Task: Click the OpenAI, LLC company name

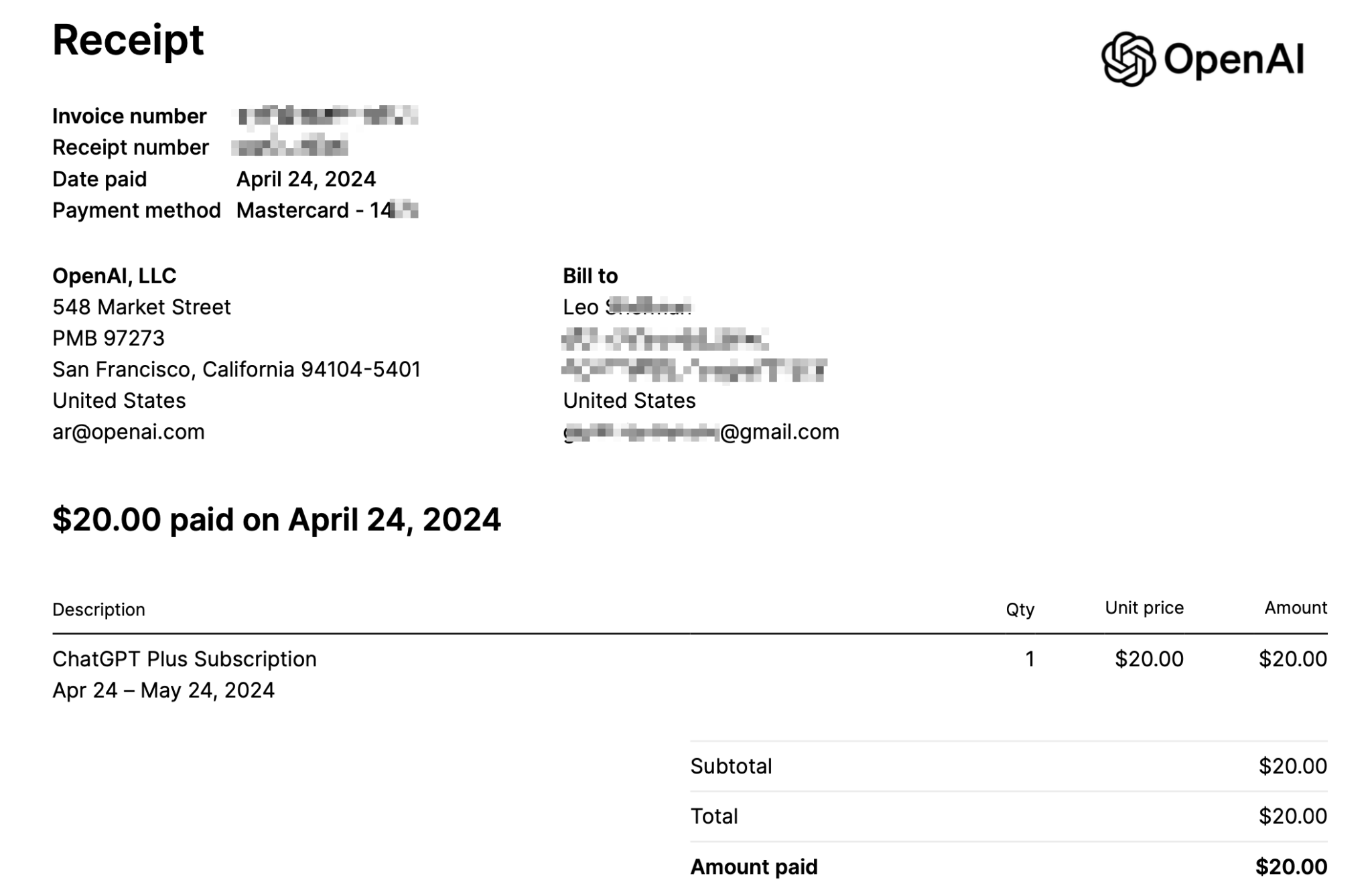Action: tap(115, 275)
